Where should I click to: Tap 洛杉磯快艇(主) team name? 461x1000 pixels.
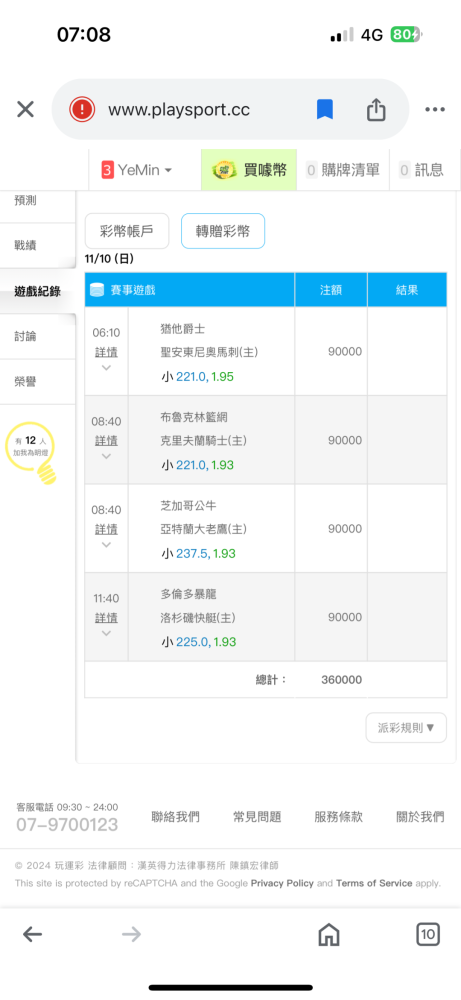(198, 618)
